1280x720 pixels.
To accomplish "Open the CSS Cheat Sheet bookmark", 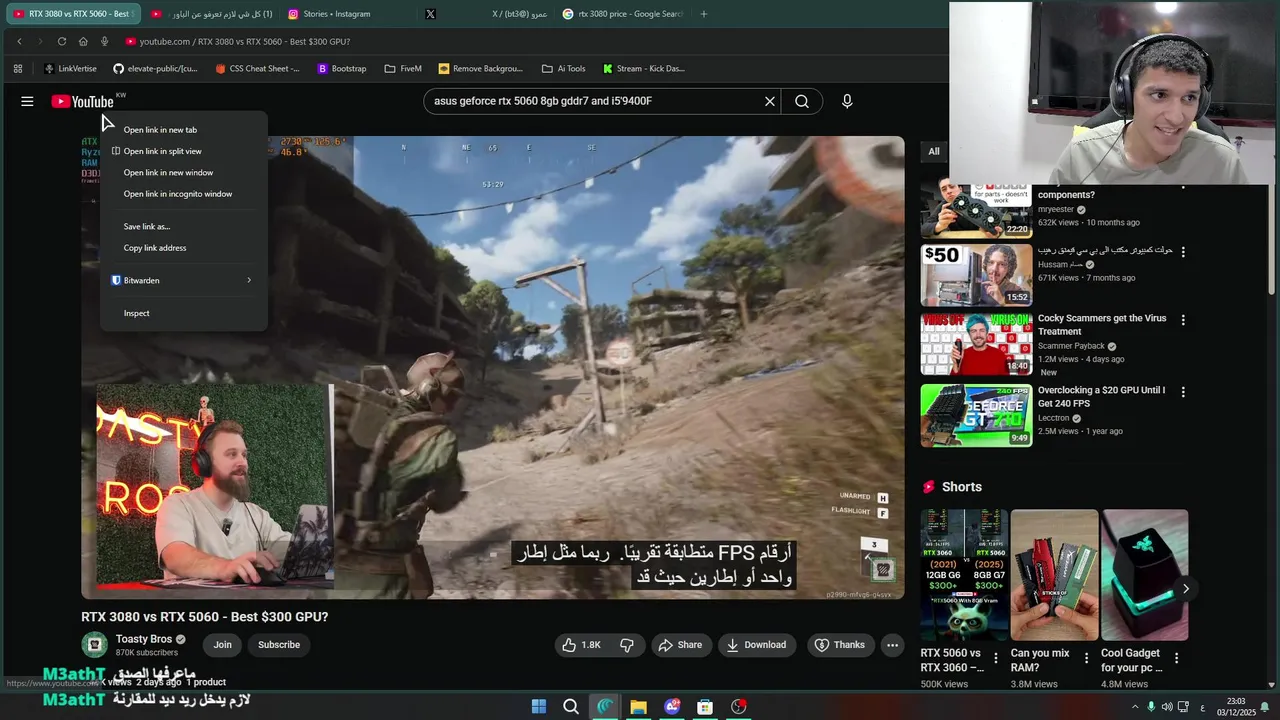I will [258, 69].
